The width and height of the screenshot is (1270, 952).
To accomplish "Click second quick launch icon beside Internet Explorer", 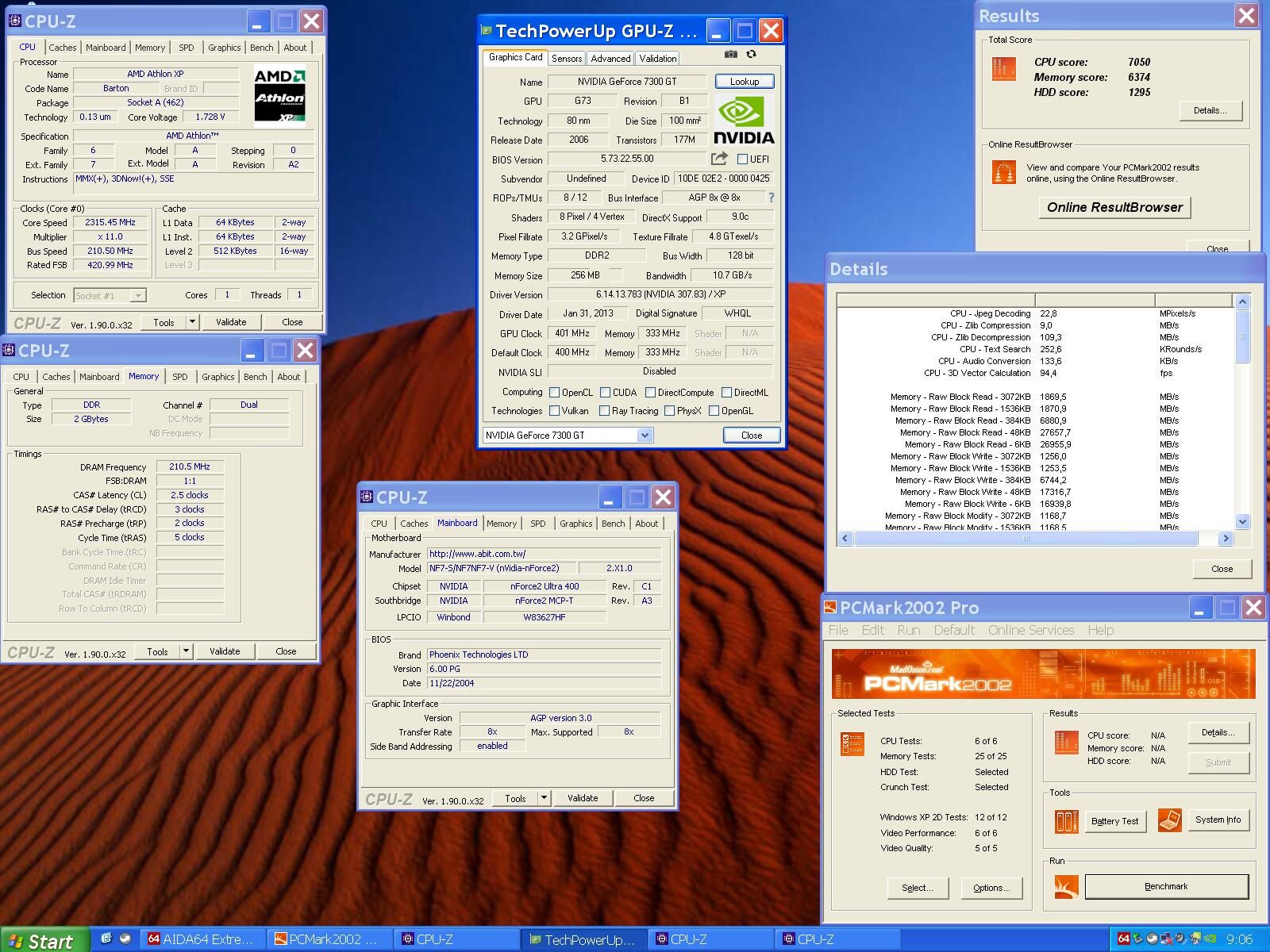I will pyautogui.click(x=125, y=939).
